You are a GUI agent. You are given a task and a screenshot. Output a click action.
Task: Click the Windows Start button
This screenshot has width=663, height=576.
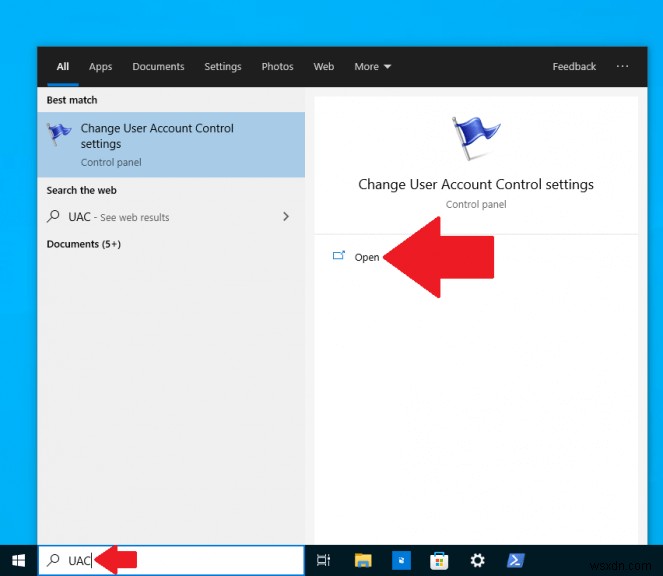pyautogui.click(x=18, y=561)
